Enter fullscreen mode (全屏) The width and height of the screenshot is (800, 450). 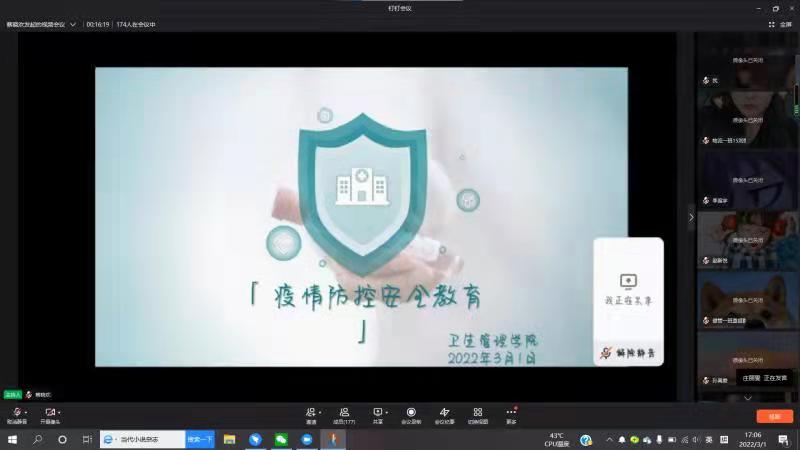click(x=779, y=24)
